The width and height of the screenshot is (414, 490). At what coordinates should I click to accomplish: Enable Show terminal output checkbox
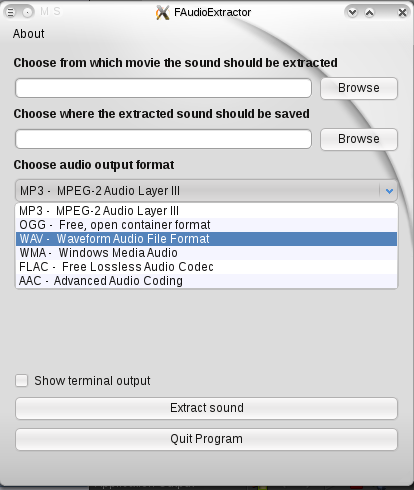[x=21, y=380]
